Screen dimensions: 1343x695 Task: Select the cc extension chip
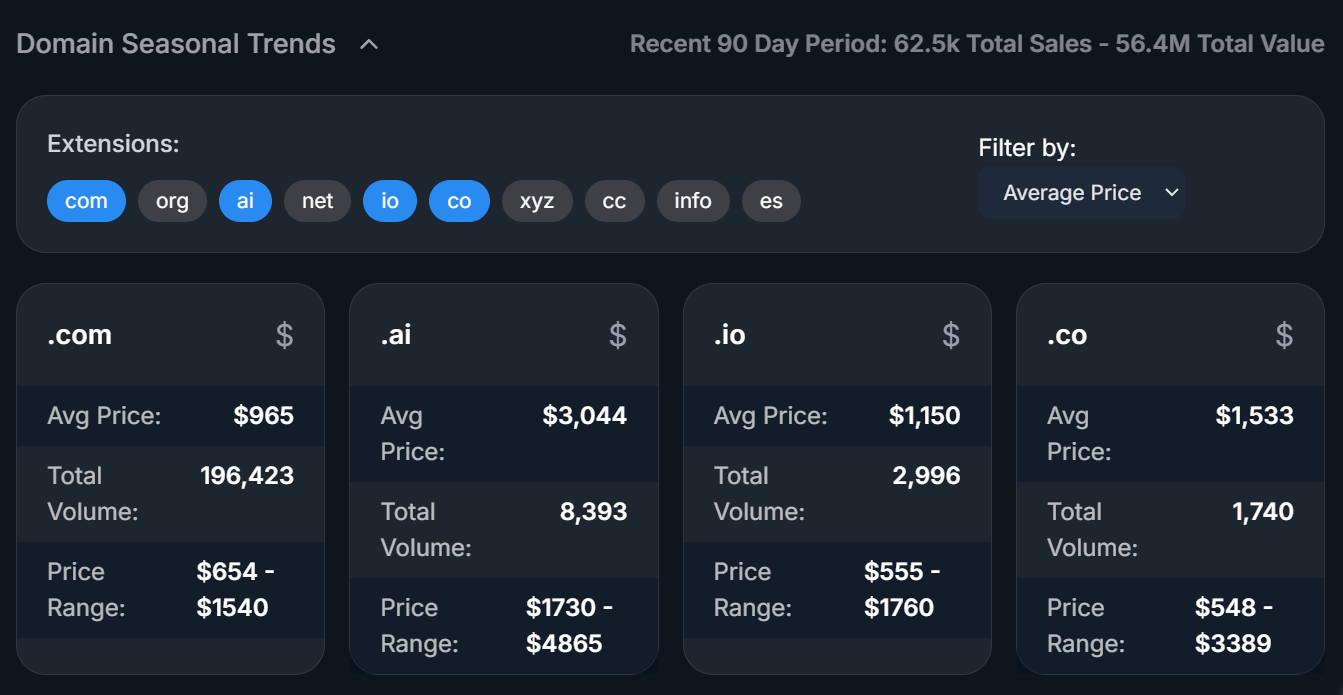tap(614, 201)
